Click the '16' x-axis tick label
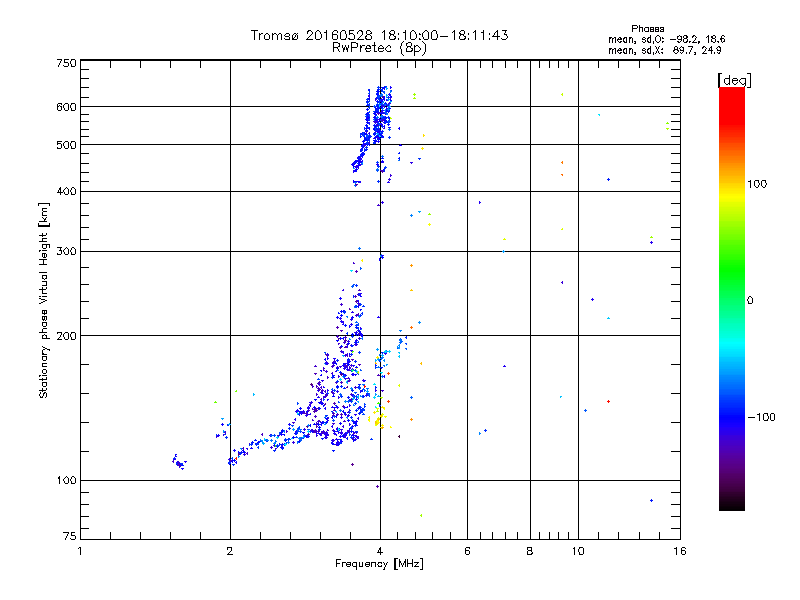The width and height of the screenshot is (800, 600). [680, 551]
